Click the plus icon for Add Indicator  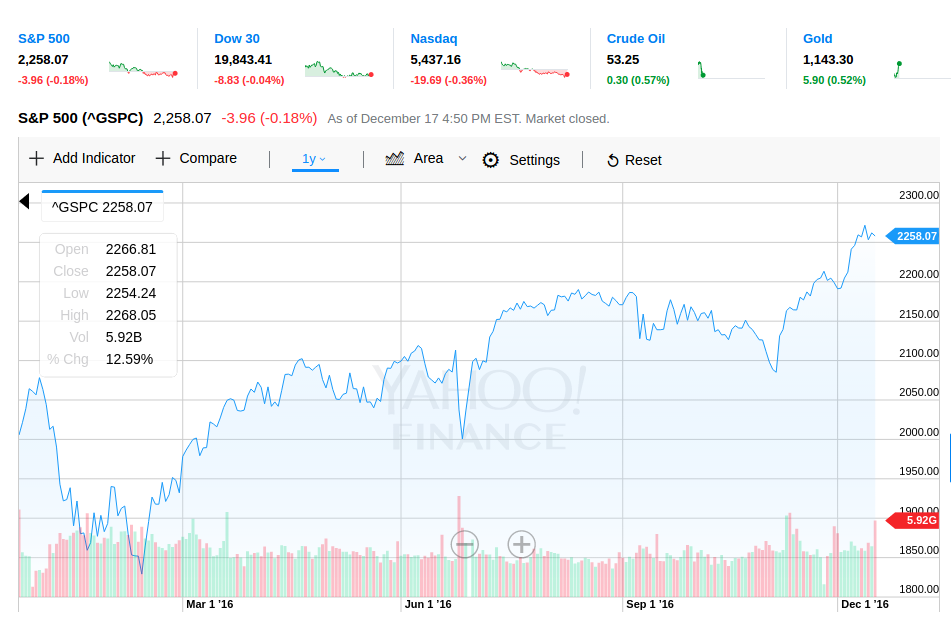[36, 158]
